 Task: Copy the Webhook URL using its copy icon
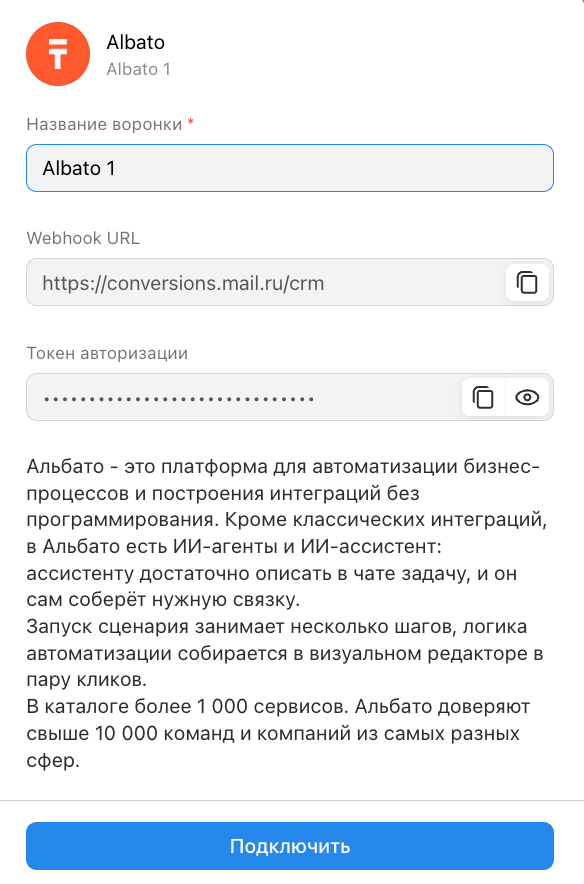pos(527,282)
